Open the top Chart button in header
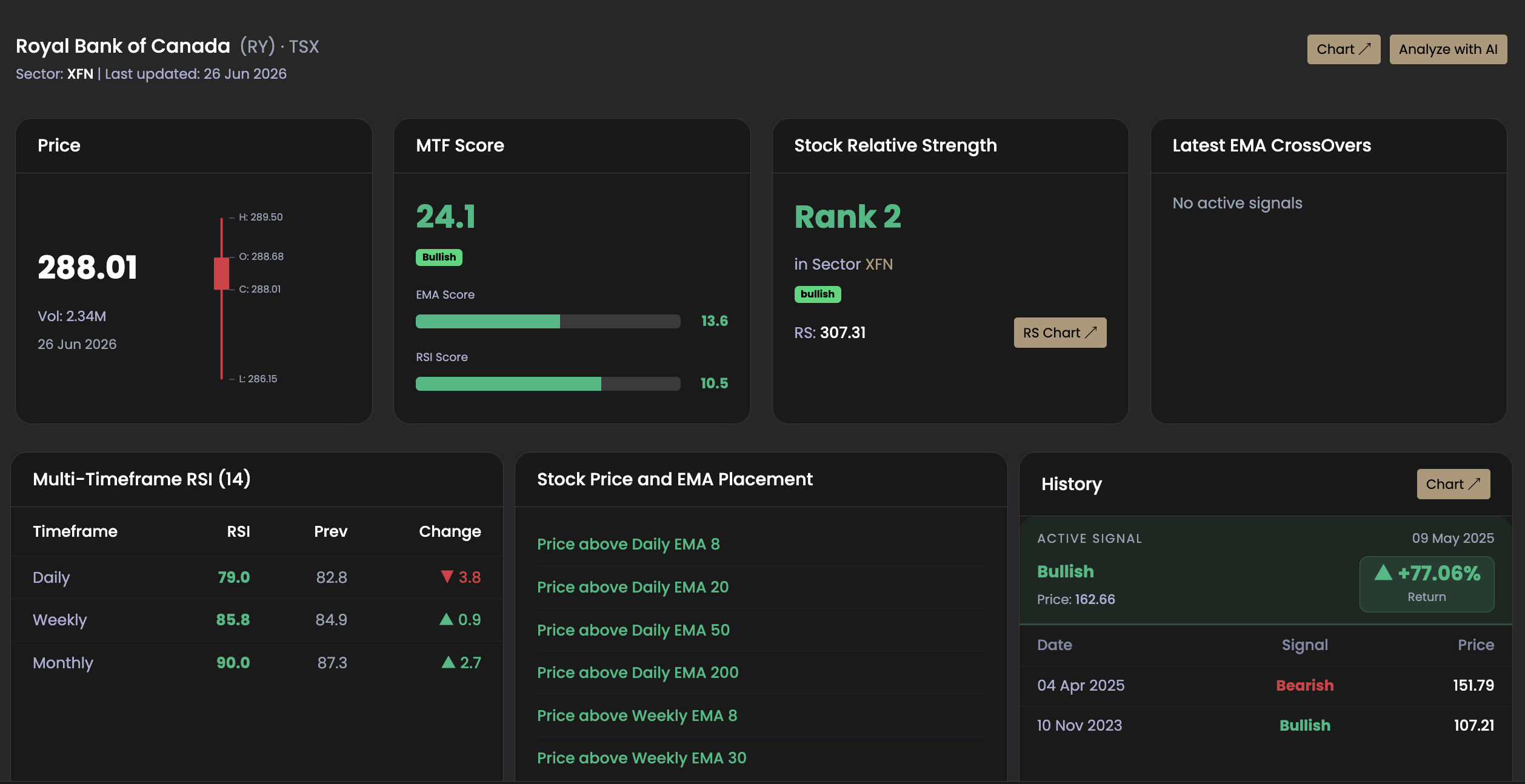The image size is (1525, 784). pyautogui.click(x=1343, y=49)
